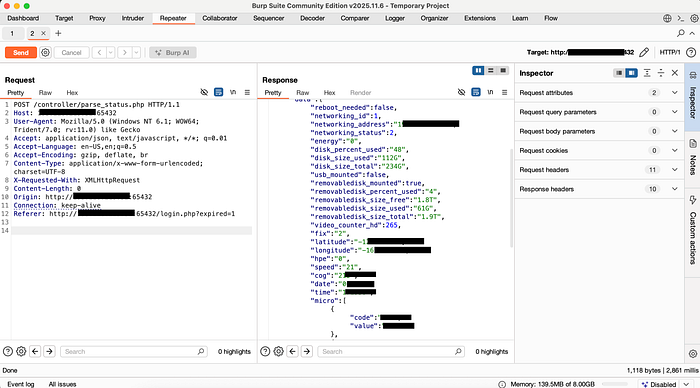Image resolution: width=700 pixels, height=388 pixels.
Task: Open Disabled dropdown in status bar
Action: (686, 384)
